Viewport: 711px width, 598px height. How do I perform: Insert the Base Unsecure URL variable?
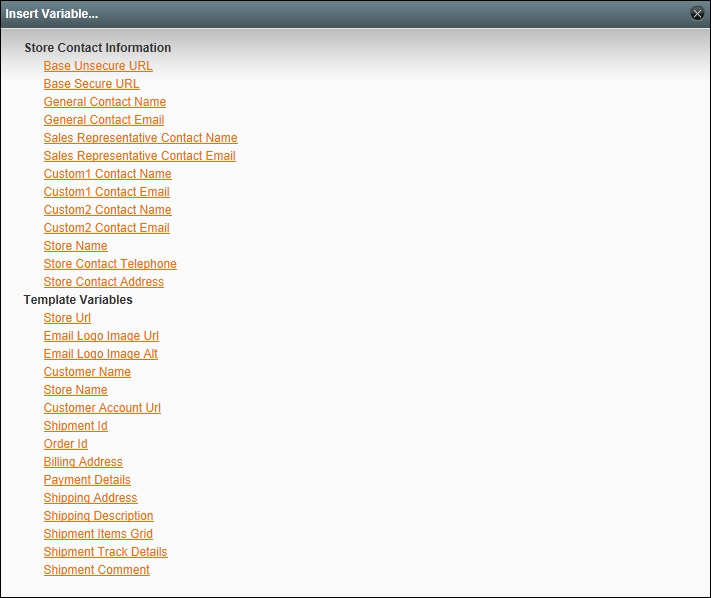coord(98,66)
